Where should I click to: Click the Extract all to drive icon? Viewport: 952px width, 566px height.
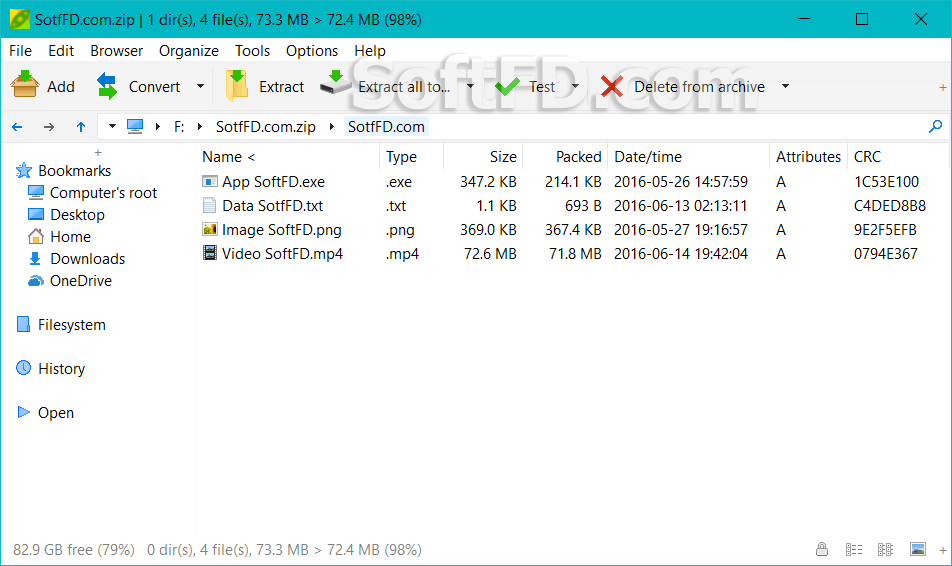click(x=335, y=83)
